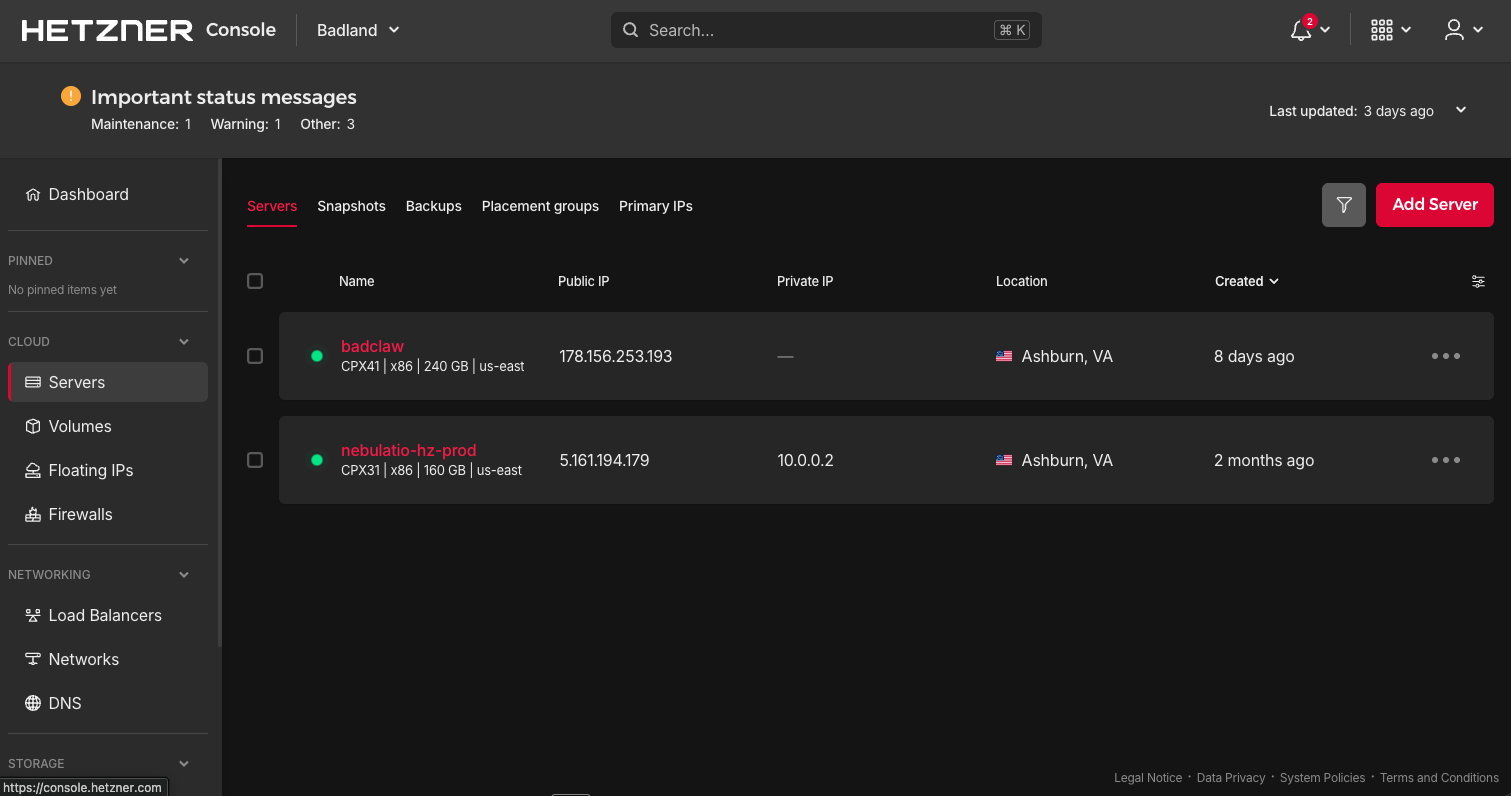Sort servers by the Created column
This screenshot has height=796, width=1511.
pos(1246,281)
